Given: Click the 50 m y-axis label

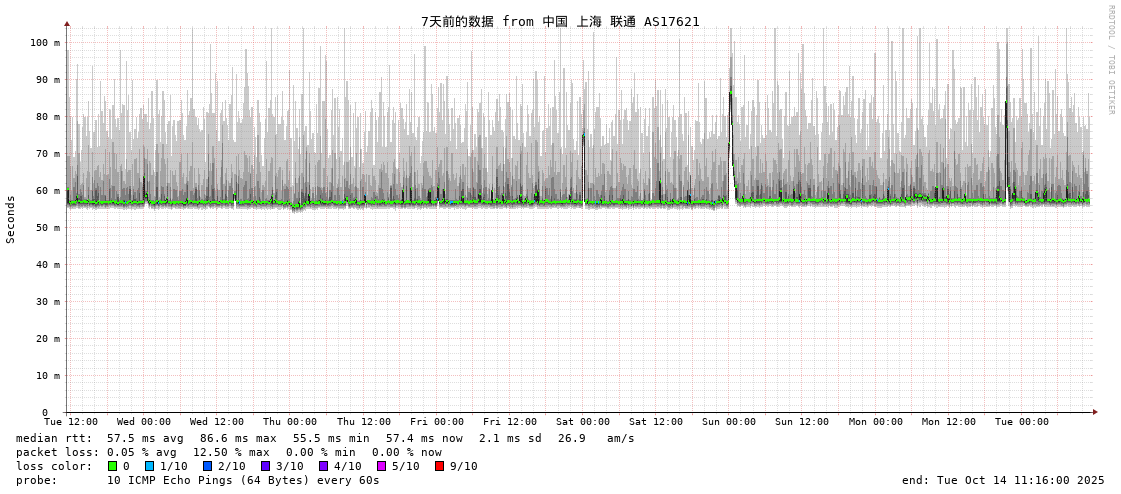Looking at the screenshot, I should tap(48, 228).
